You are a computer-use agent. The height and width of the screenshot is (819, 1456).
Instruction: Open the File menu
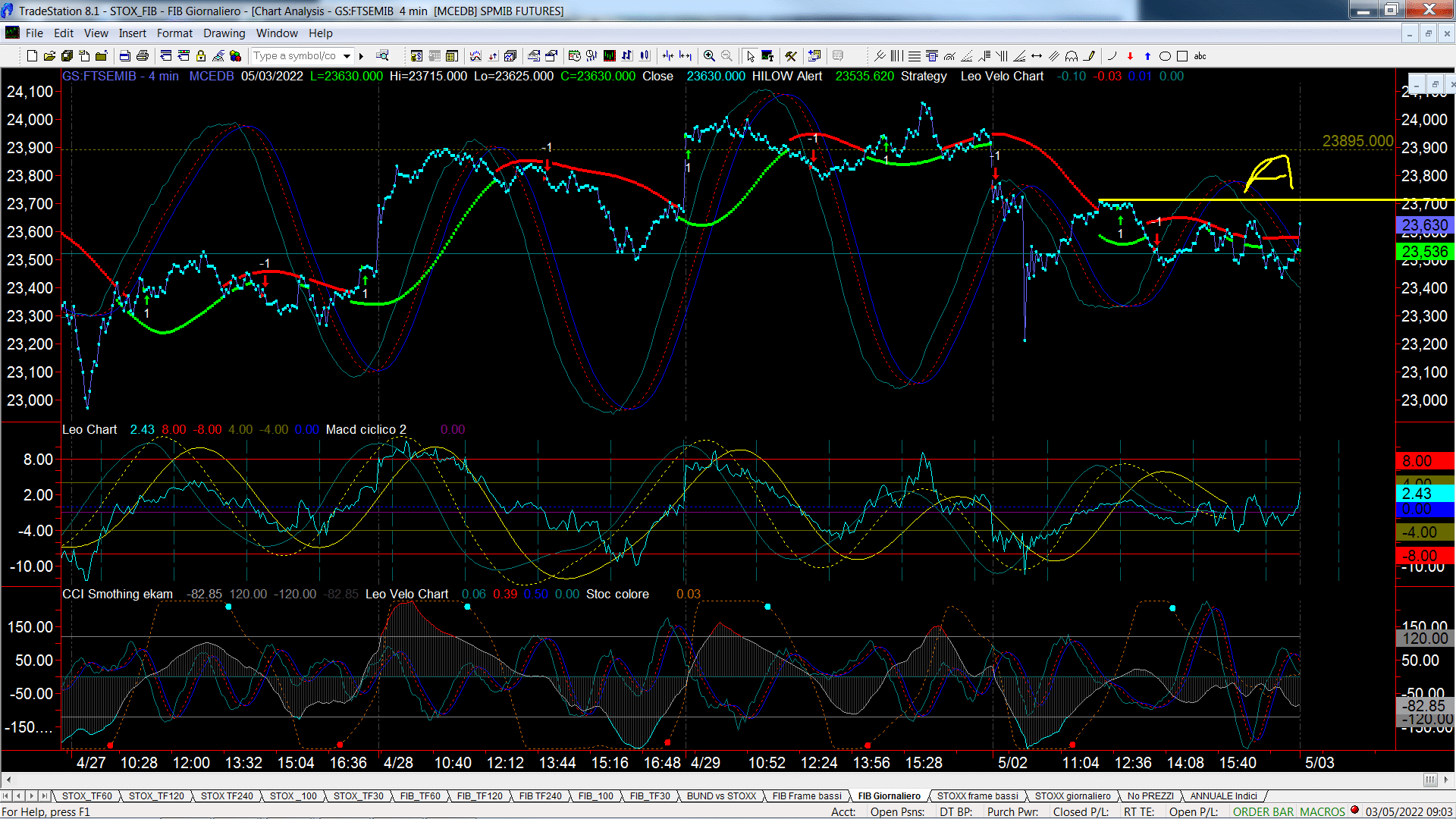pos(34,33)
